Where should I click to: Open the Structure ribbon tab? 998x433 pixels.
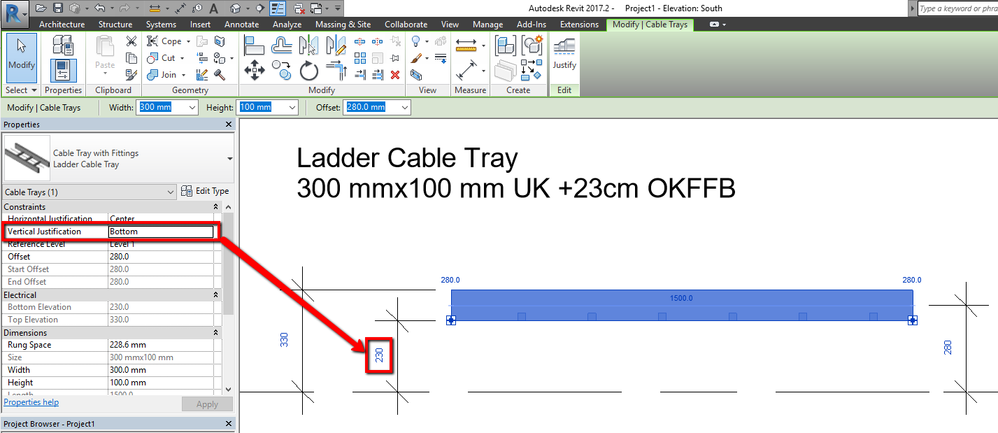[x=115, y=24]
